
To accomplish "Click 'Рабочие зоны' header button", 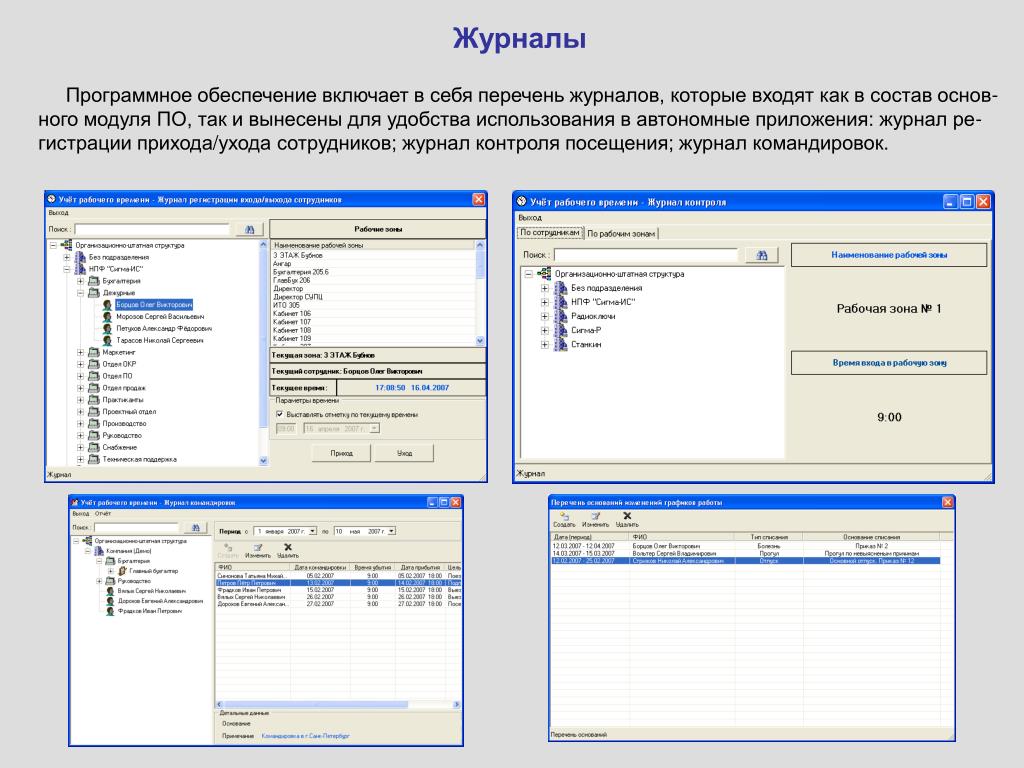I will 378,229.
